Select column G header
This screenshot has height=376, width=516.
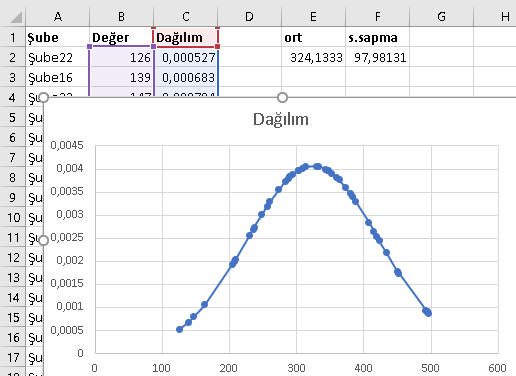coord(441,16)
